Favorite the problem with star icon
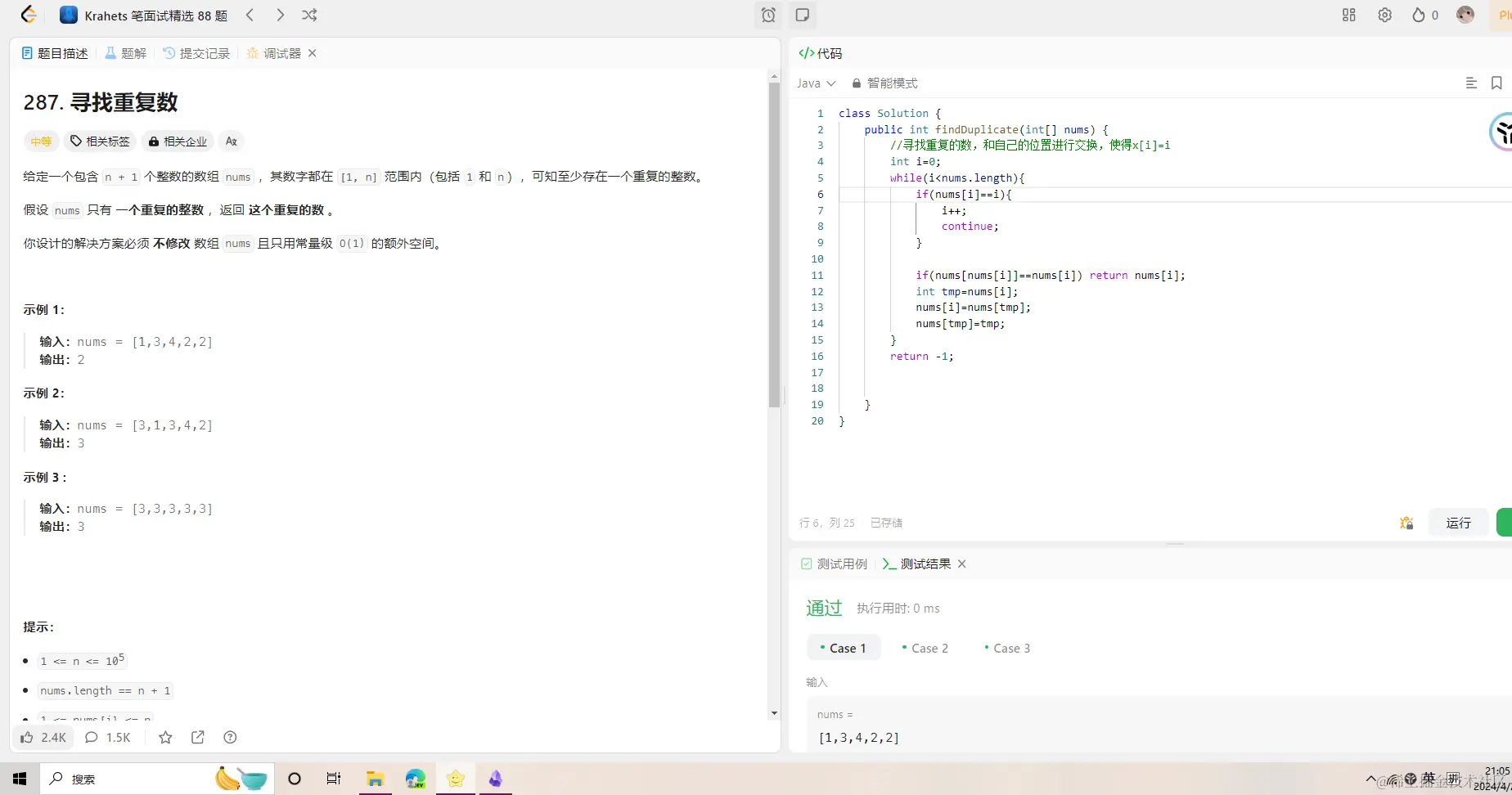The width and height of the screenshot is (1512, 795). point(165,738)
